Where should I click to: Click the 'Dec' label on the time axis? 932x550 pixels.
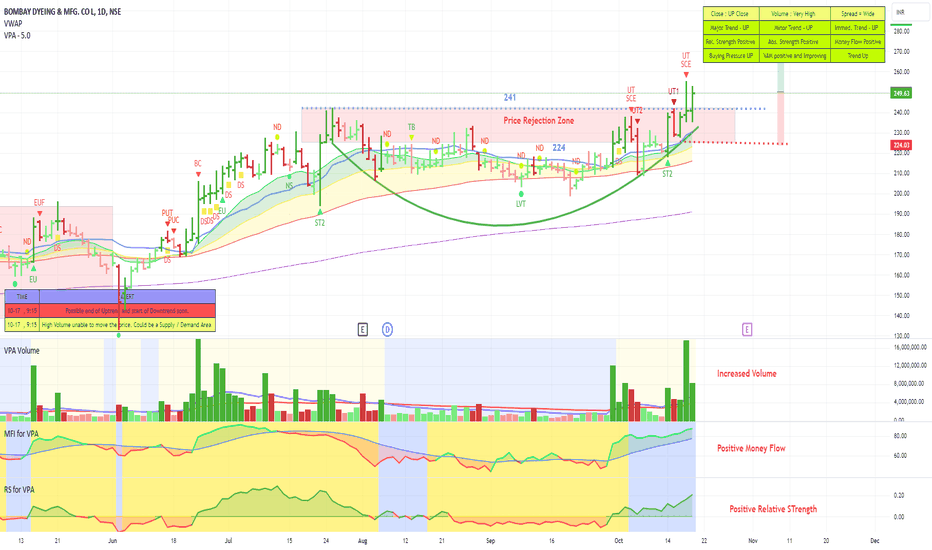pos(875,541)
